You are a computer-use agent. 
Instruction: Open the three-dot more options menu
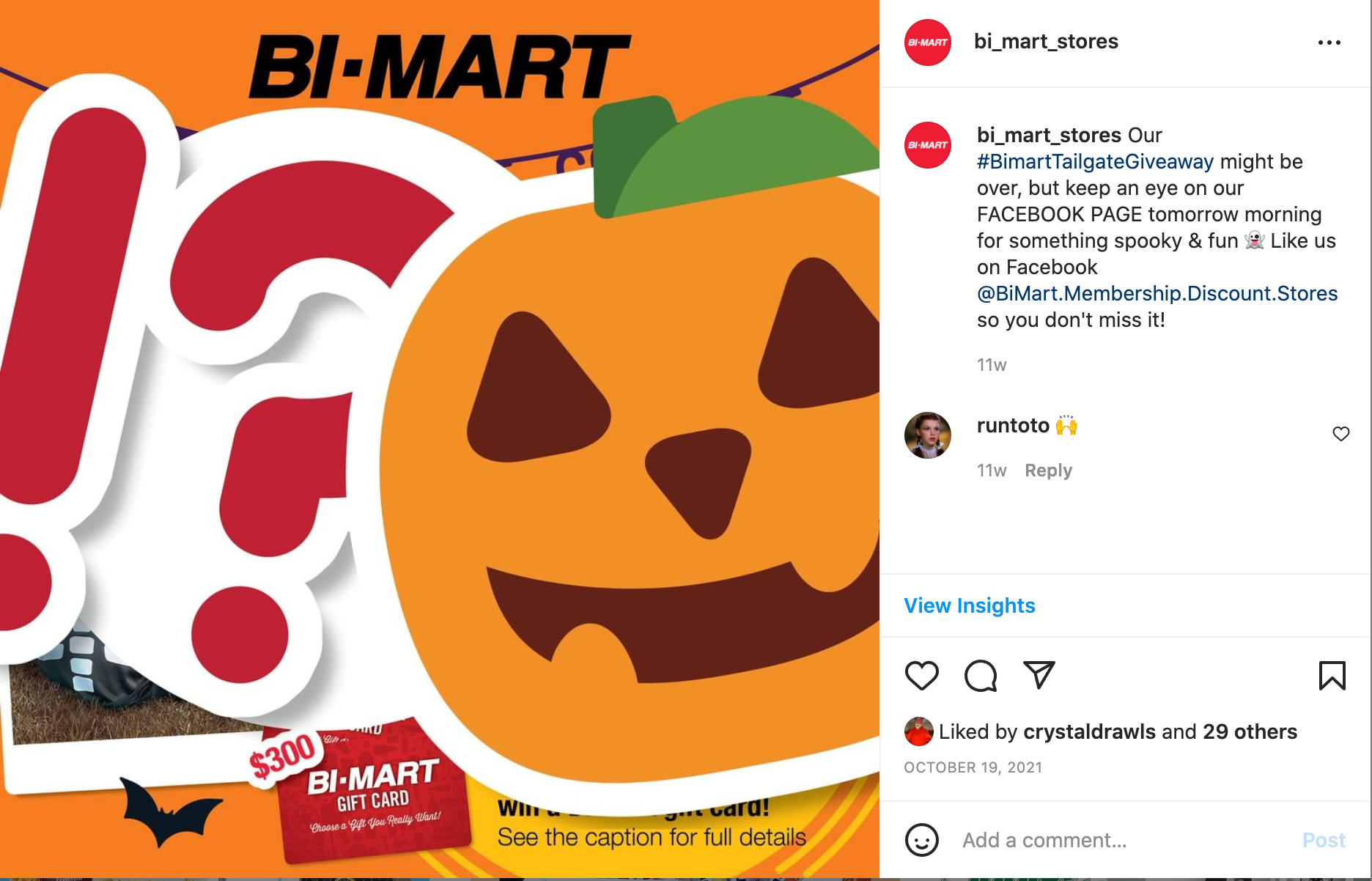pos(1329,43)
